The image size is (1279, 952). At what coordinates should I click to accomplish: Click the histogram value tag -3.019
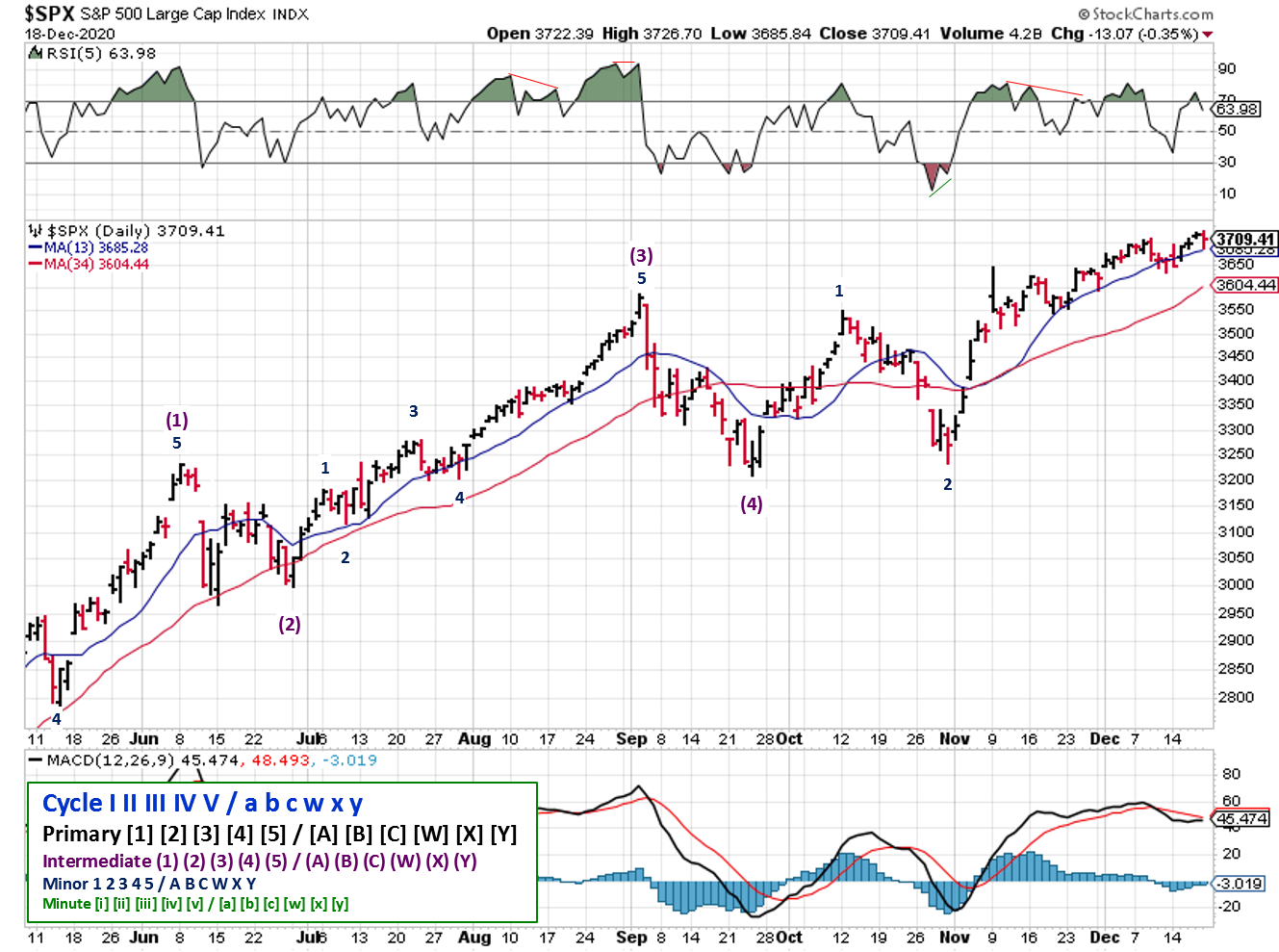coord(1240,884)
